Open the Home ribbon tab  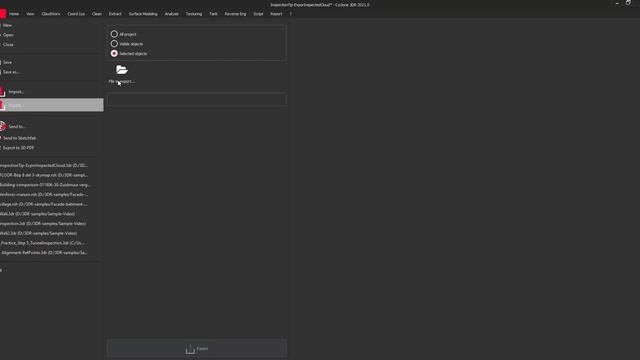point(14,14)
